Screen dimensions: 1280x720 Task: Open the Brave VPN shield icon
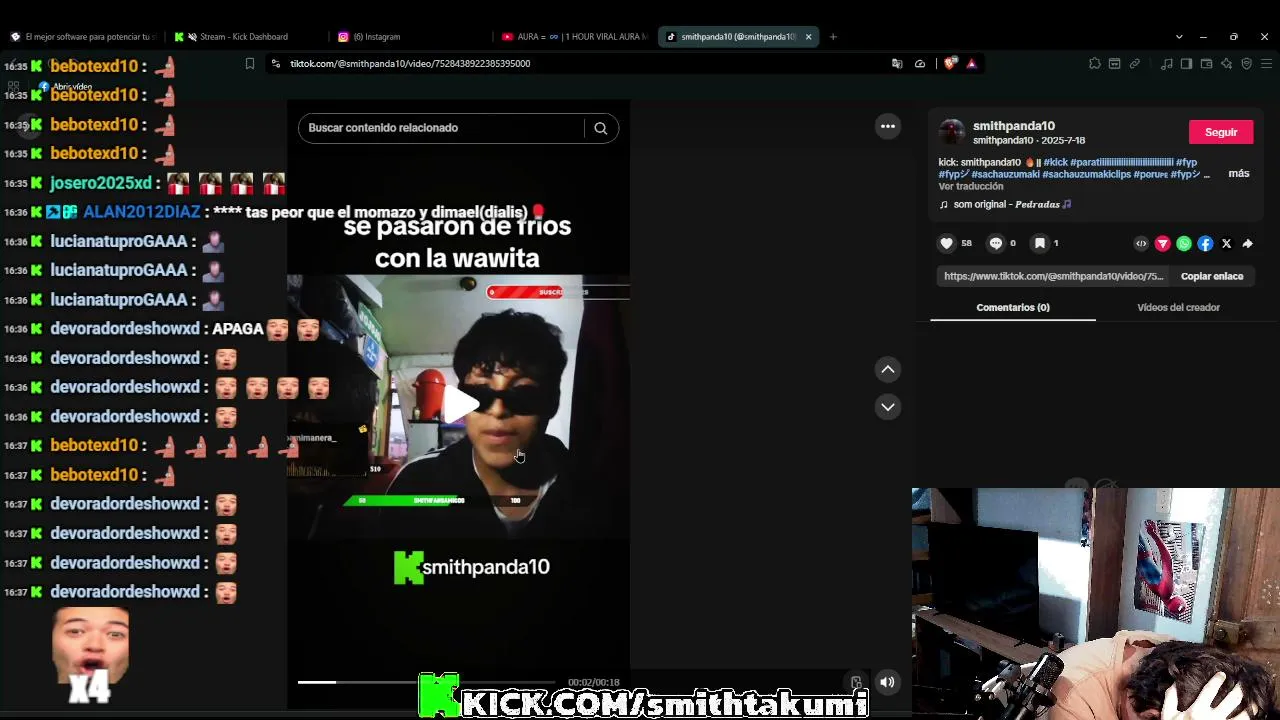pos(1246,63)
